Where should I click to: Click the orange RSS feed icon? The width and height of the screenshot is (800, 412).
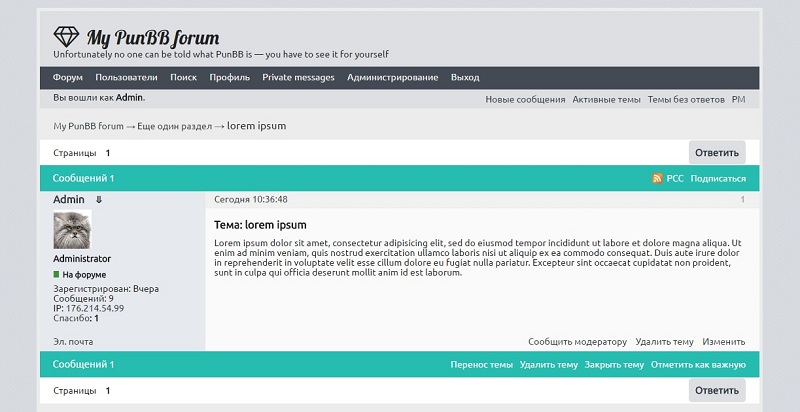click(x=657, y=178)
